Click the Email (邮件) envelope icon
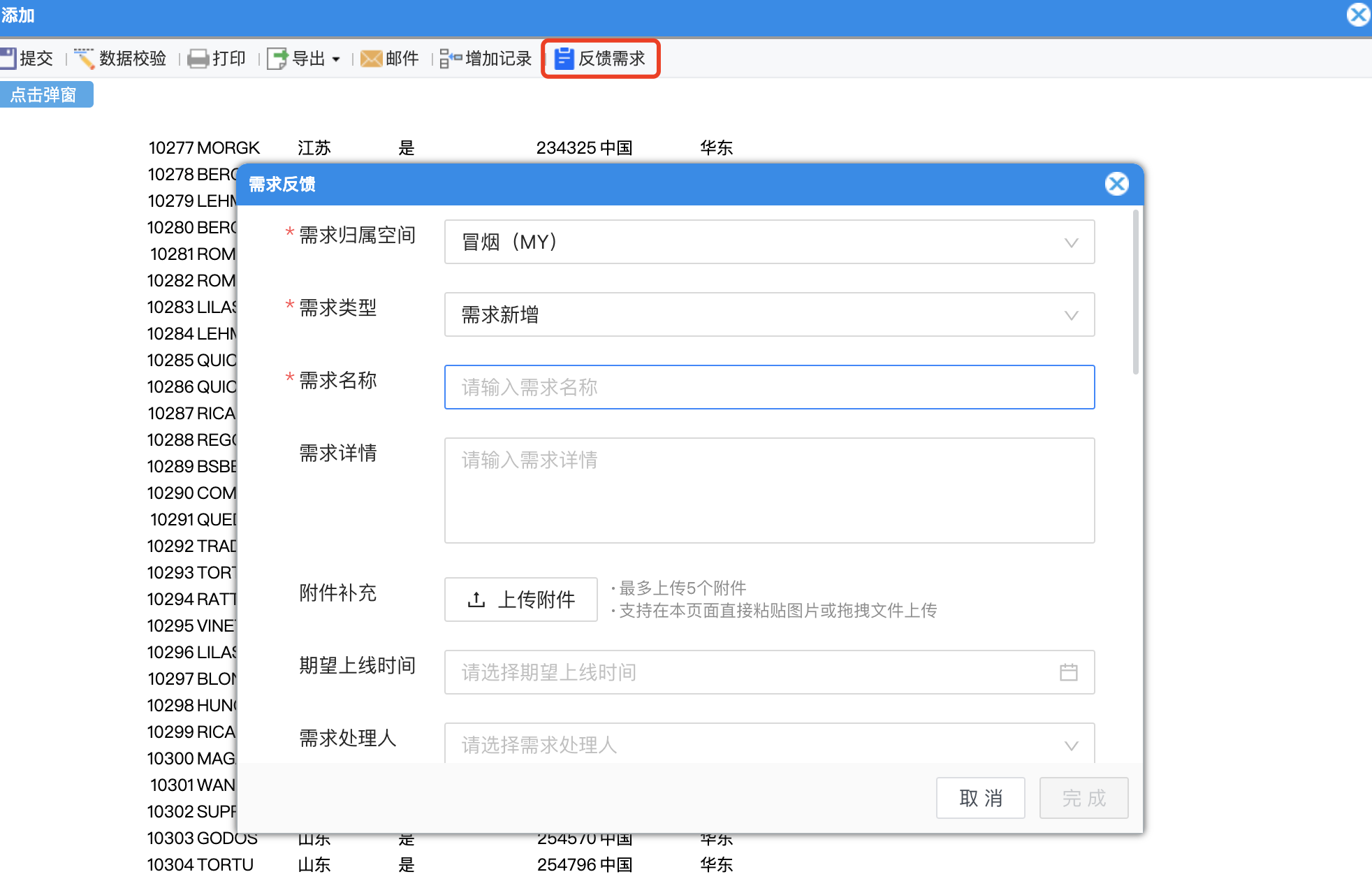1372x879 pixels. pos(371,58)
